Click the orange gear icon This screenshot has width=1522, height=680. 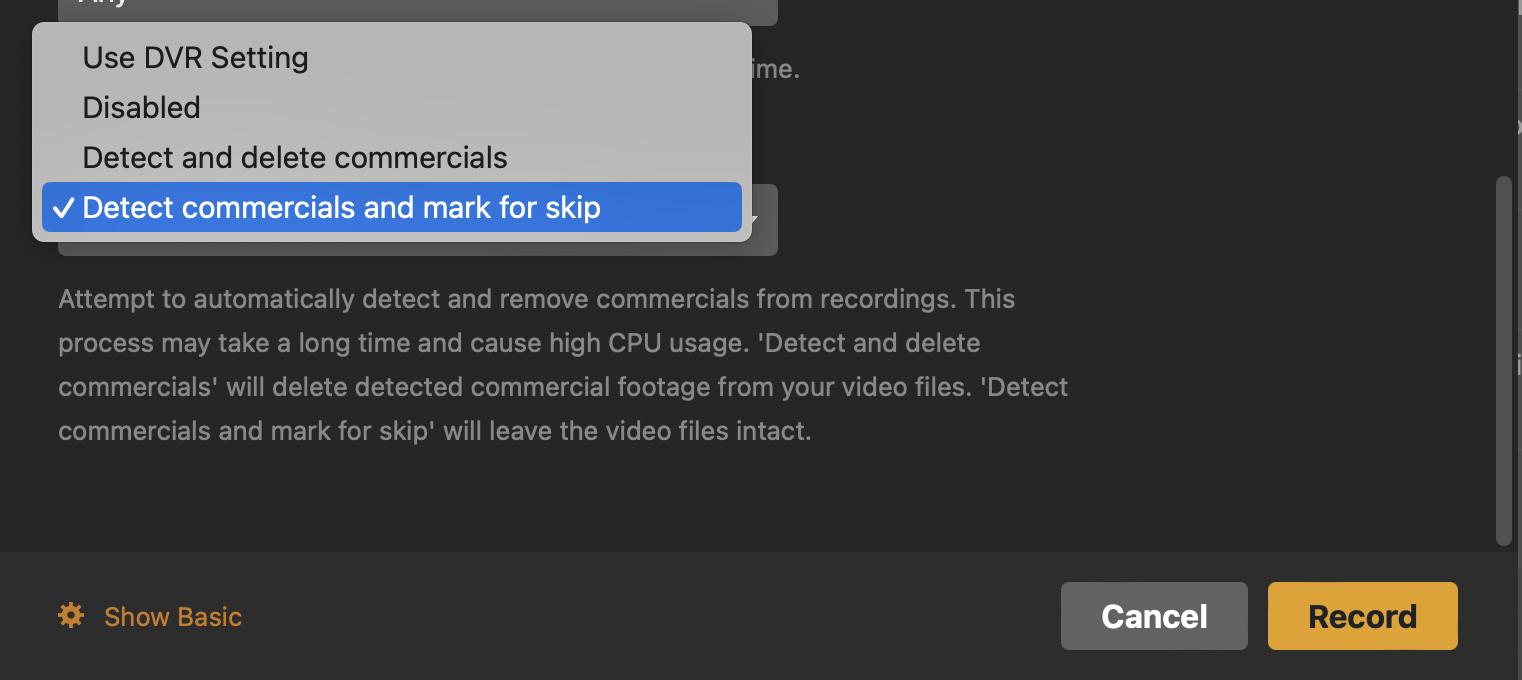(x=71, y=615)
